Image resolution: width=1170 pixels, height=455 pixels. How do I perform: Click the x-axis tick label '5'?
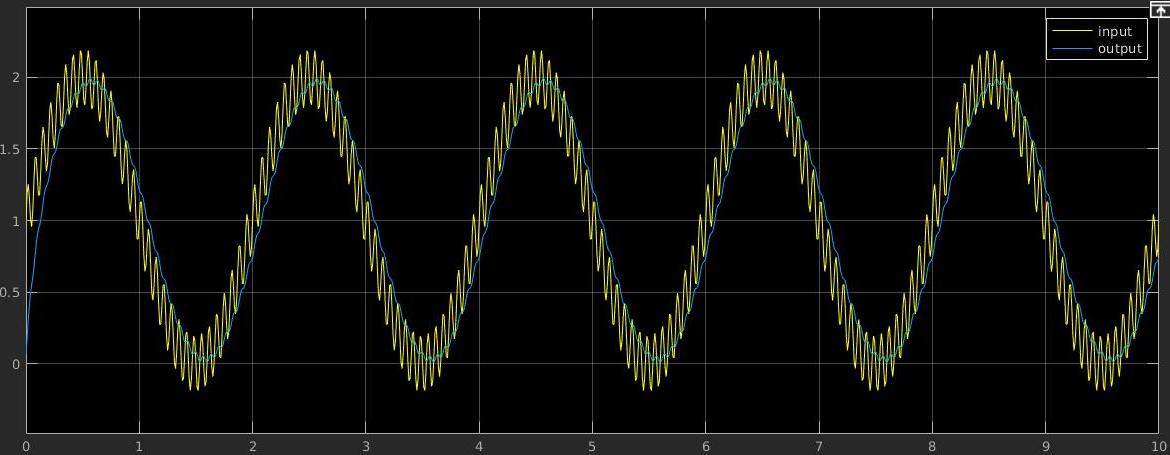(x=592, y=447)
